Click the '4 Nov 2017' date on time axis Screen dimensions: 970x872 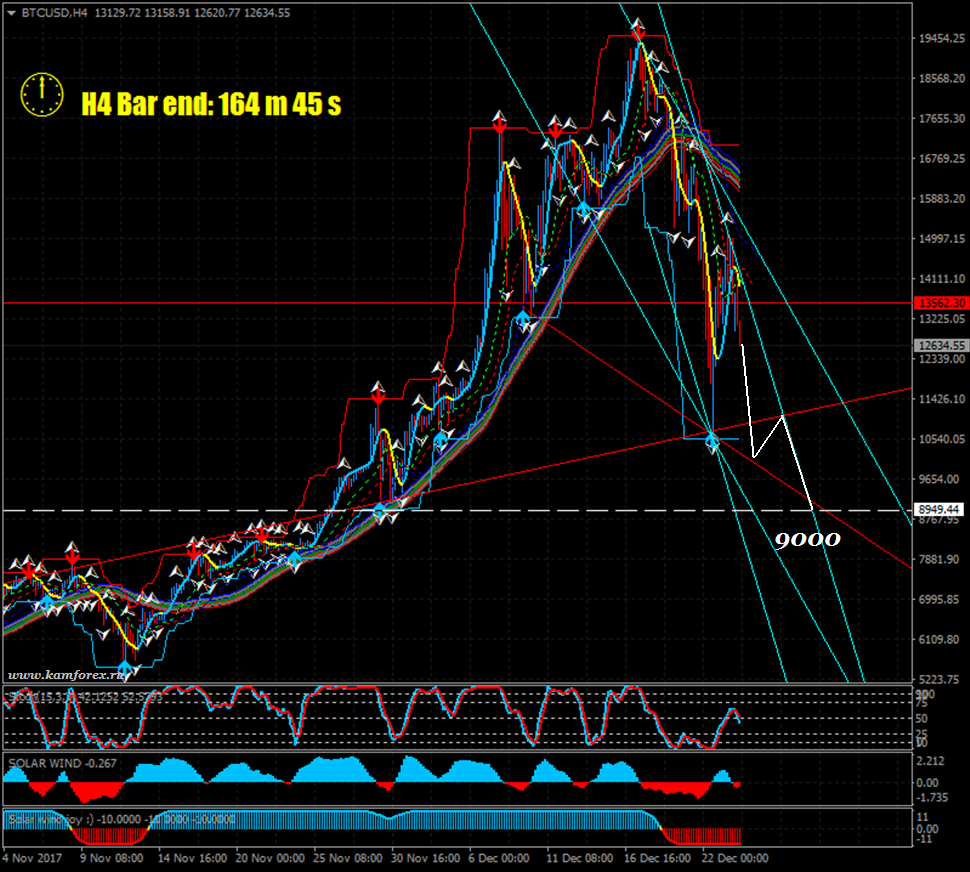(32, 858)
